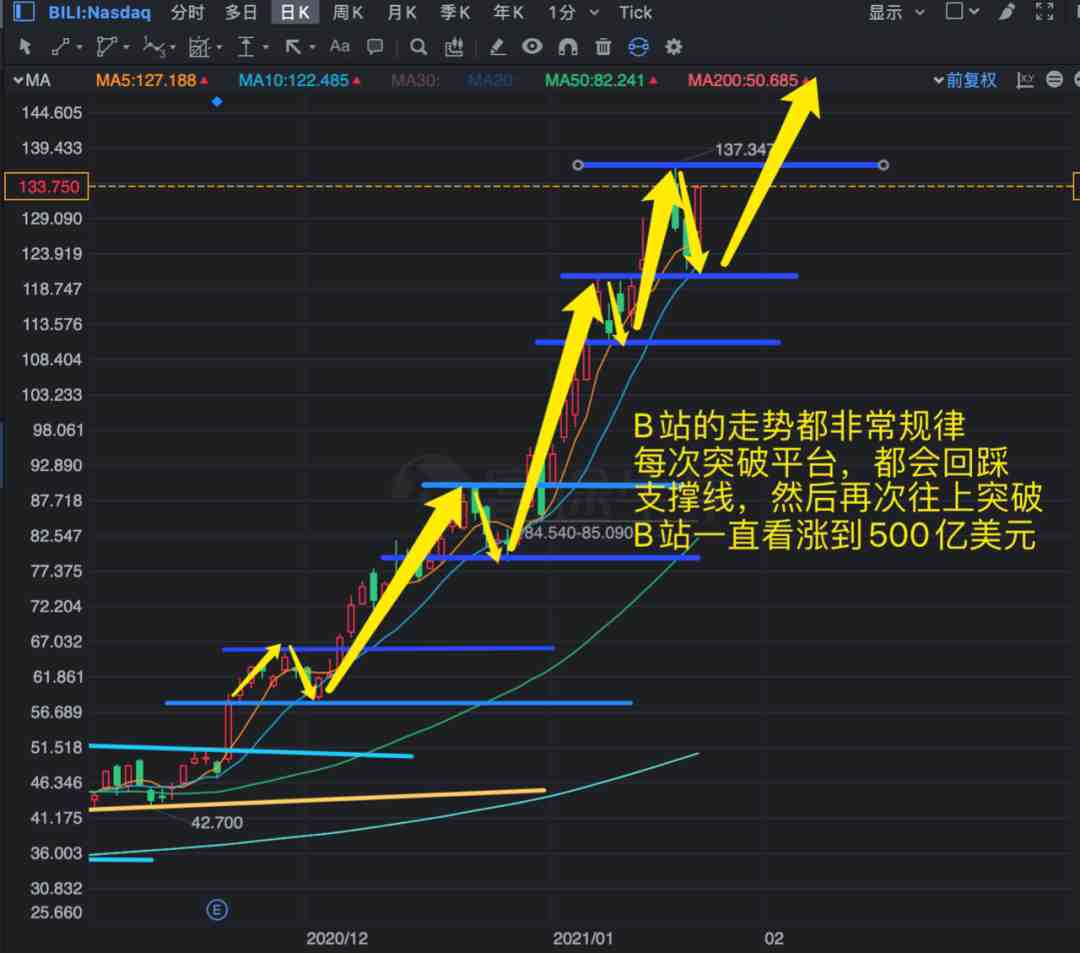
Task: Expand the wave tool options arrow
Action: coord(172,48)
